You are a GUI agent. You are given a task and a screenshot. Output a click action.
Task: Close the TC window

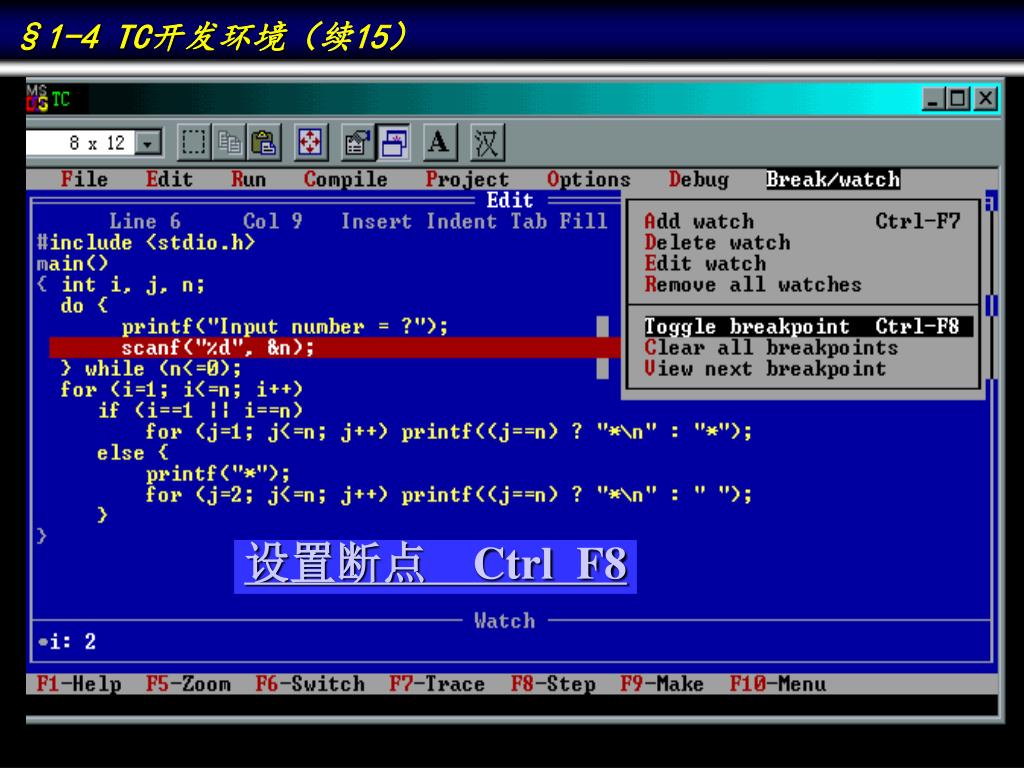pyautogui.click(x=985, y=99)
